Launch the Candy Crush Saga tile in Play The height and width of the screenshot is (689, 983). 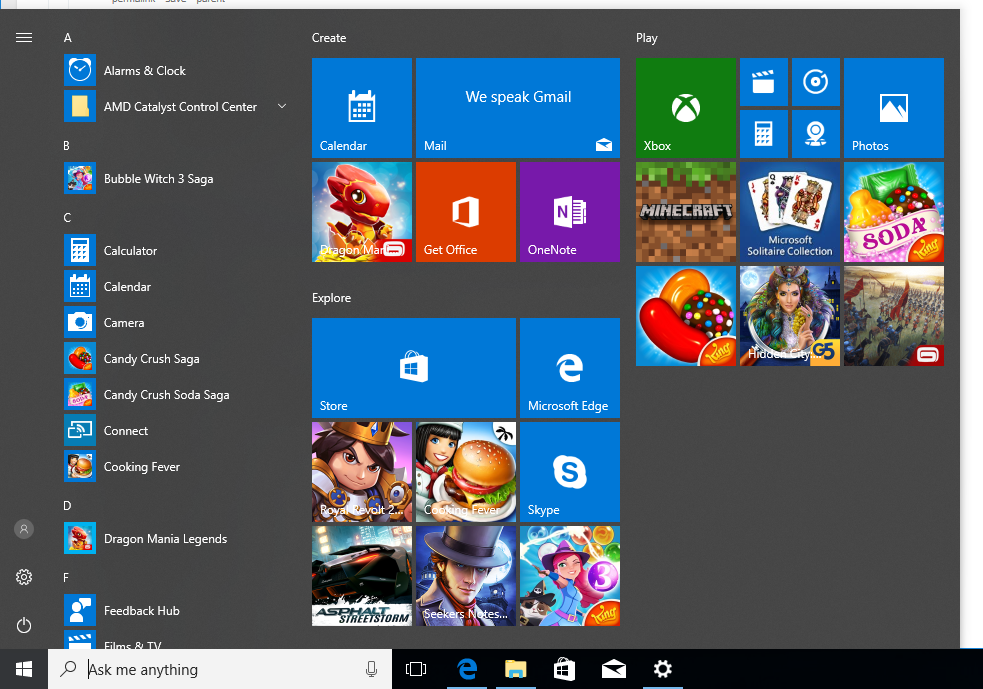coord(686,316)
